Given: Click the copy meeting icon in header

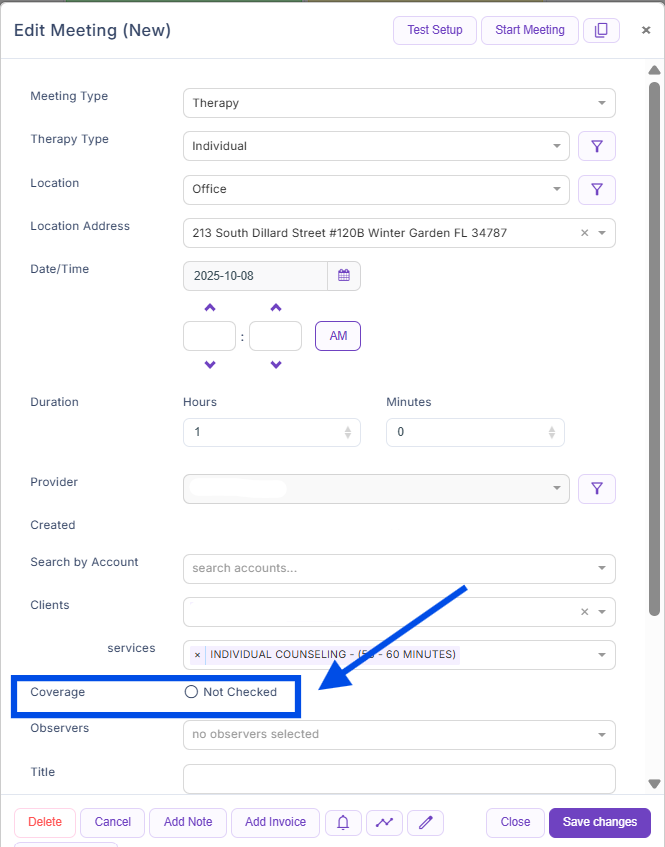Looking at the screenshot, I should pos(601,30).
